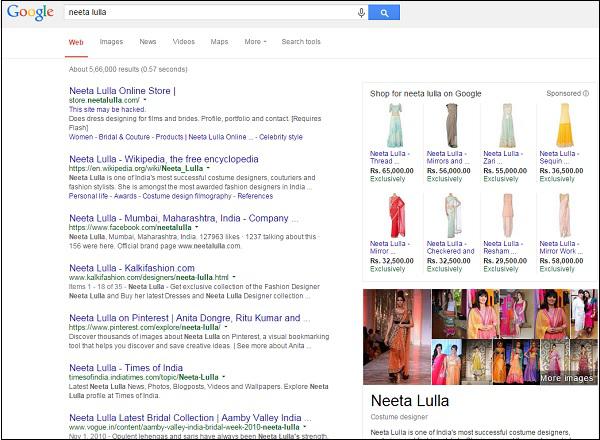This screenshot has height=440, width=600.
Task: Expand arrow next to kalkifashion.com URL
Action: 234,277
